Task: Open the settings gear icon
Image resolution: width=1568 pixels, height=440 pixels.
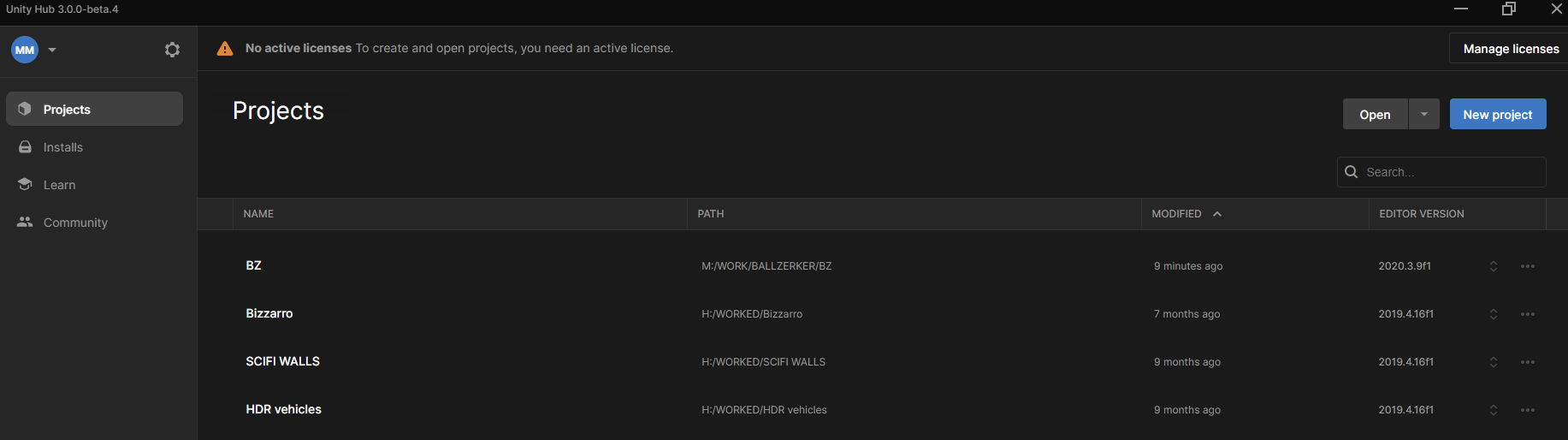Action: click(x=172, y=50)
